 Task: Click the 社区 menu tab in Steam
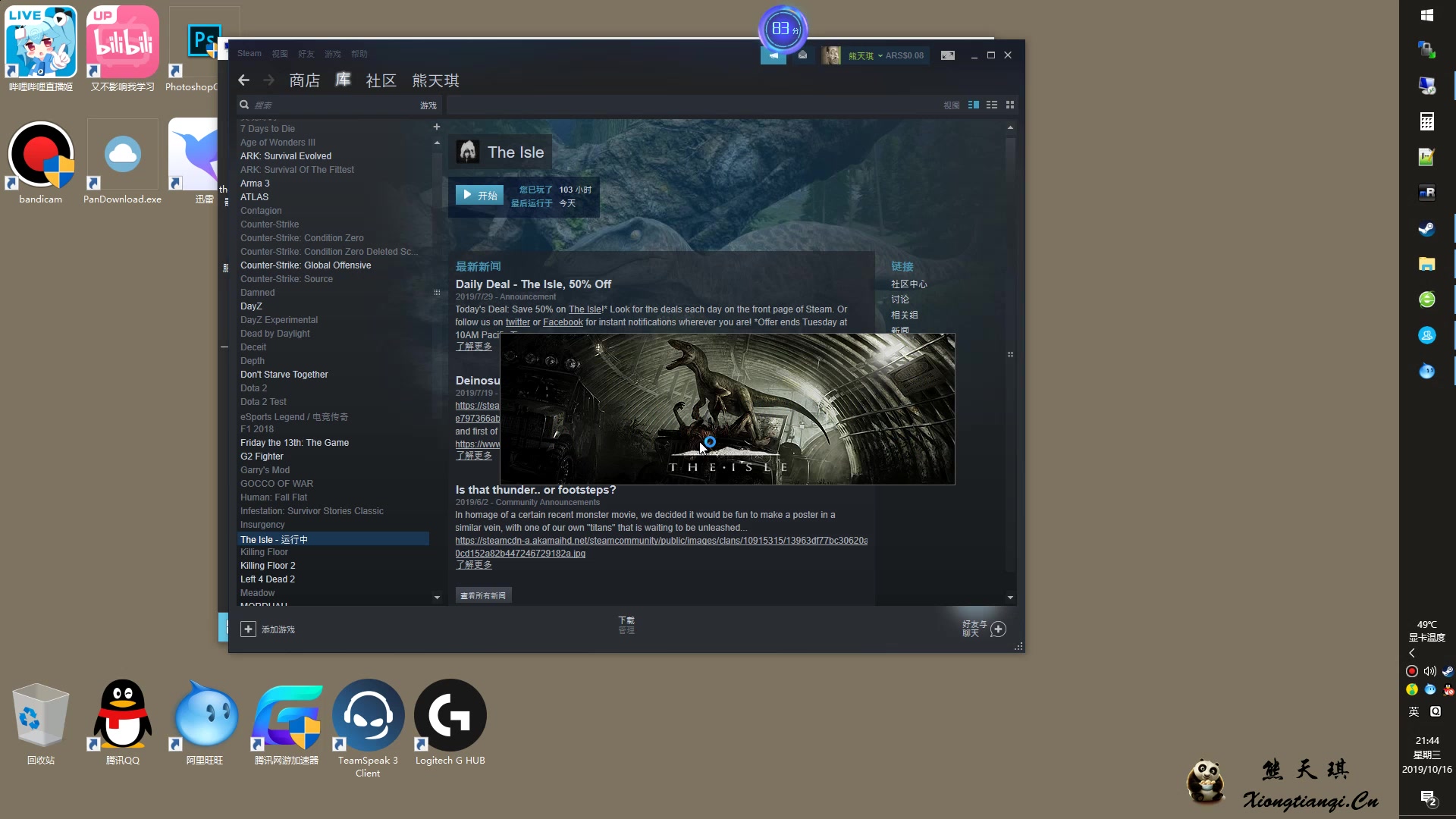[x=380, y=80]
